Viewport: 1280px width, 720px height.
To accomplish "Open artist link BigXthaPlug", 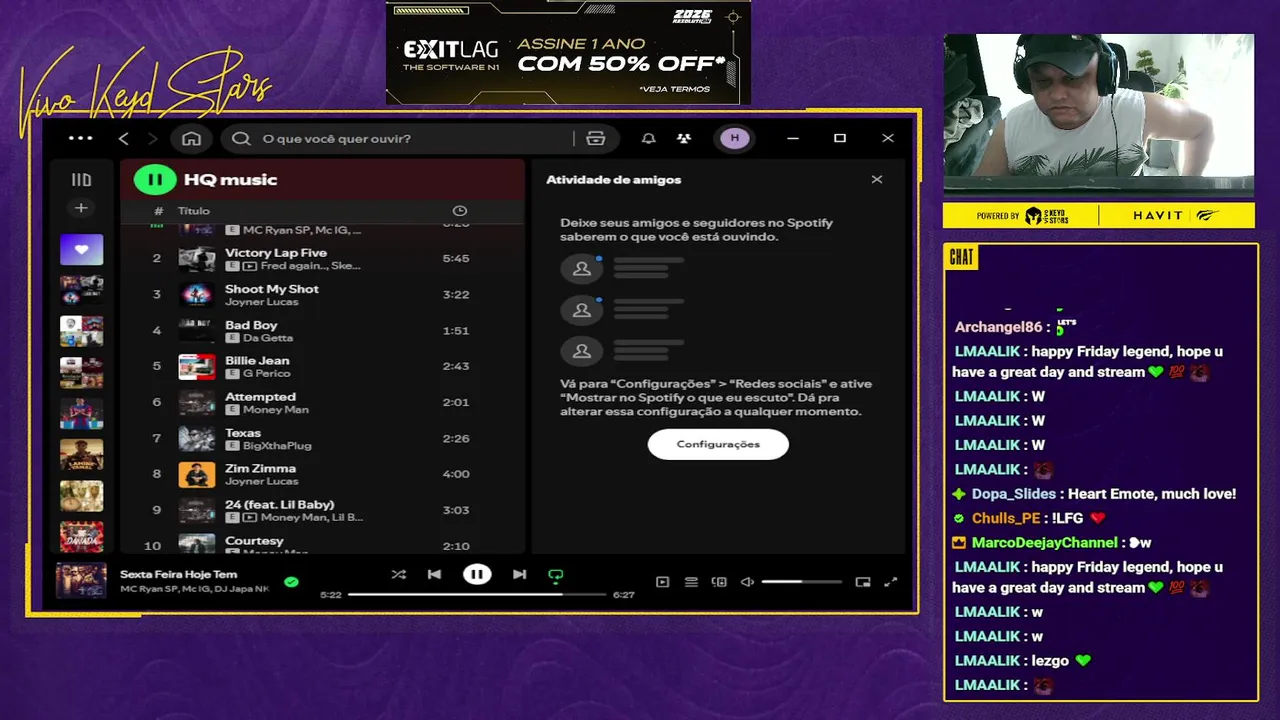I will 277,446.
